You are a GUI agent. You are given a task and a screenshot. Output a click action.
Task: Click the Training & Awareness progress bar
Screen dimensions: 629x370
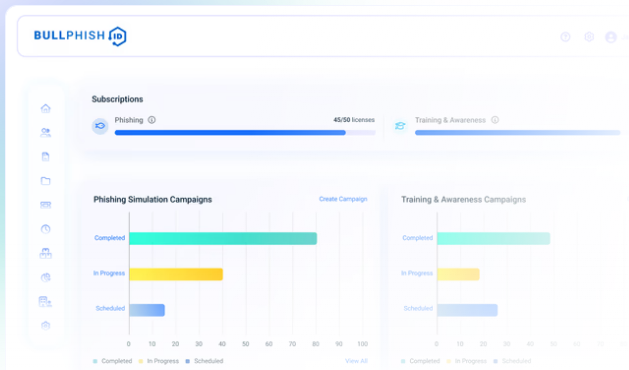[517, 133]
